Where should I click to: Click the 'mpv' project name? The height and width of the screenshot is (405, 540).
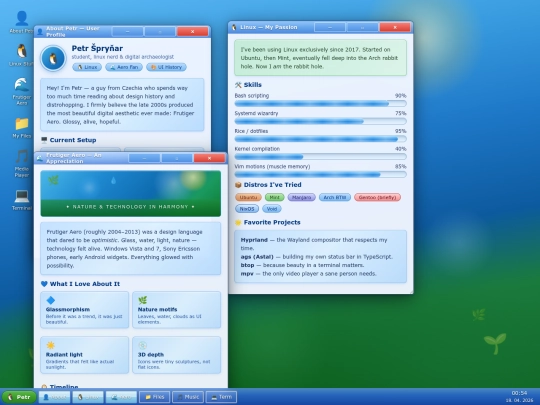(247, 274)
